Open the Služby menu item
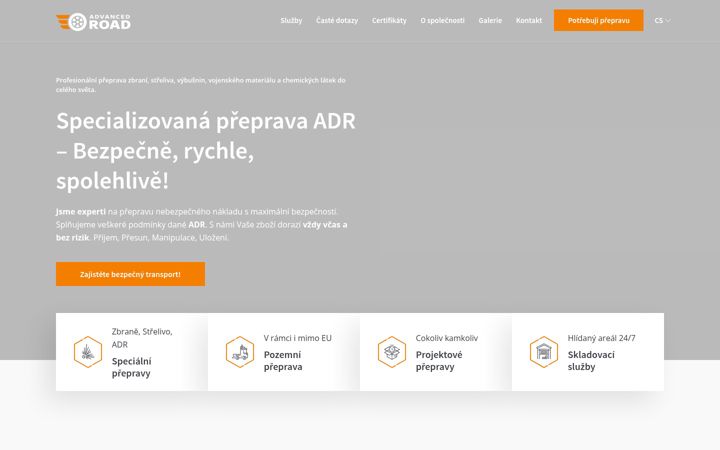 [x=291, y=21]
